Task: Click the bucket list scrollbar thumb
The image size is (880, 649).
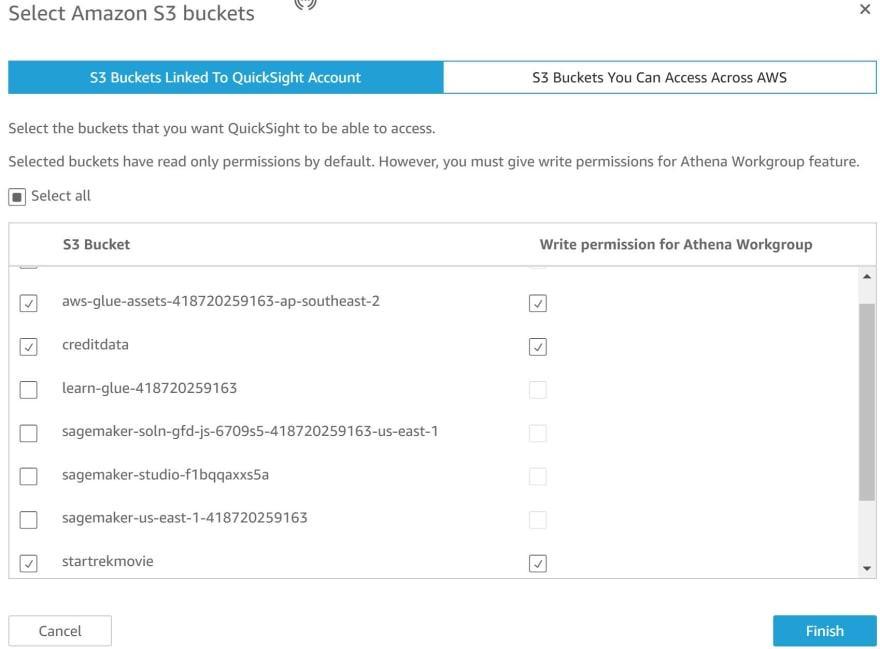Action: (x=867, y=401)
